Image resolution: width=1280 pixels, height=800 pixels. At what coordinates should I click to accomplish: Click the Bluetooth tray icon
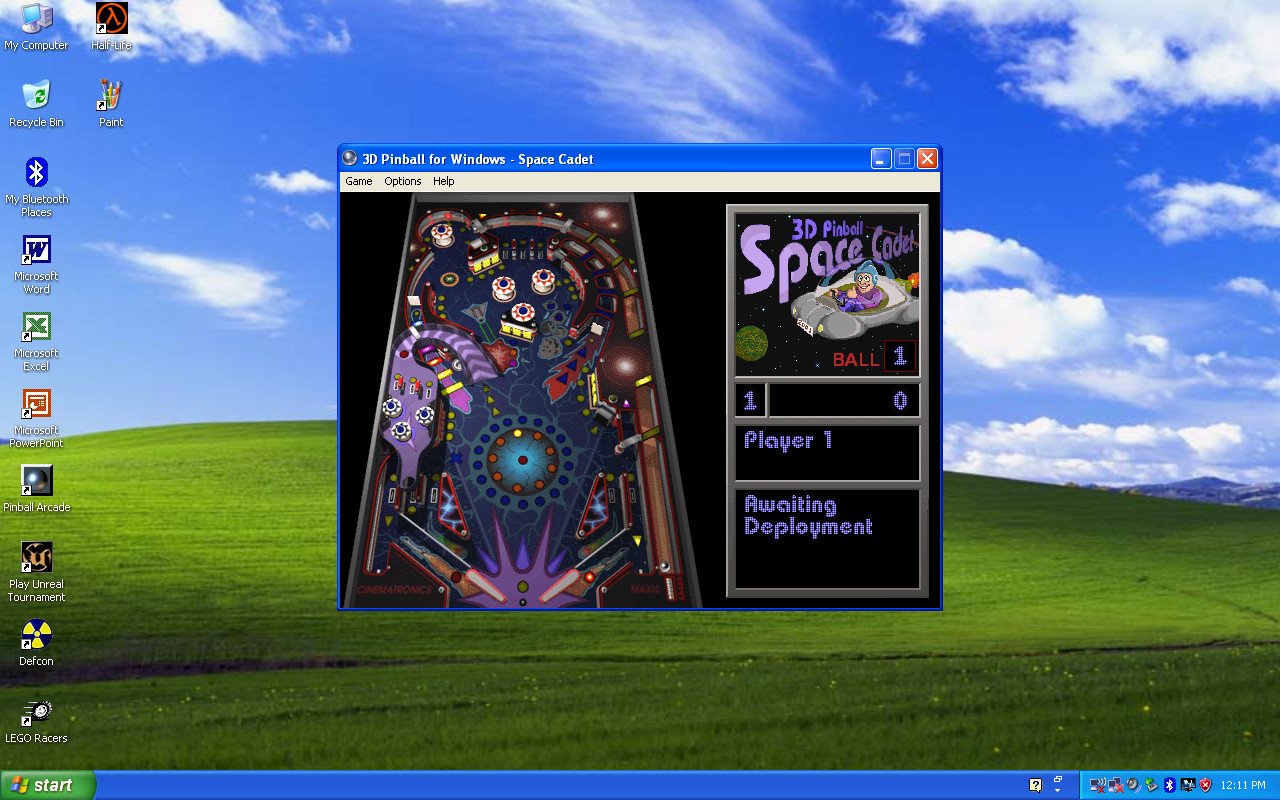[x=1170, y=785]
